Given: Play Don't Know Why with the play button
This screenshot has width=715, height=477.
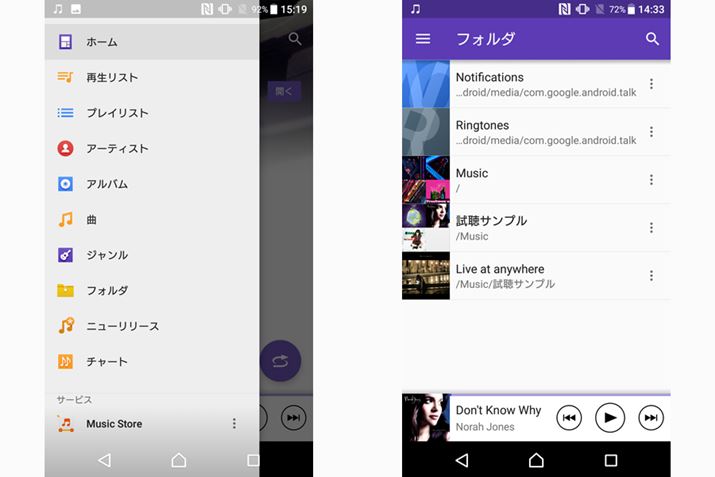Looking at the screenshot, I should tap(610, 418).
